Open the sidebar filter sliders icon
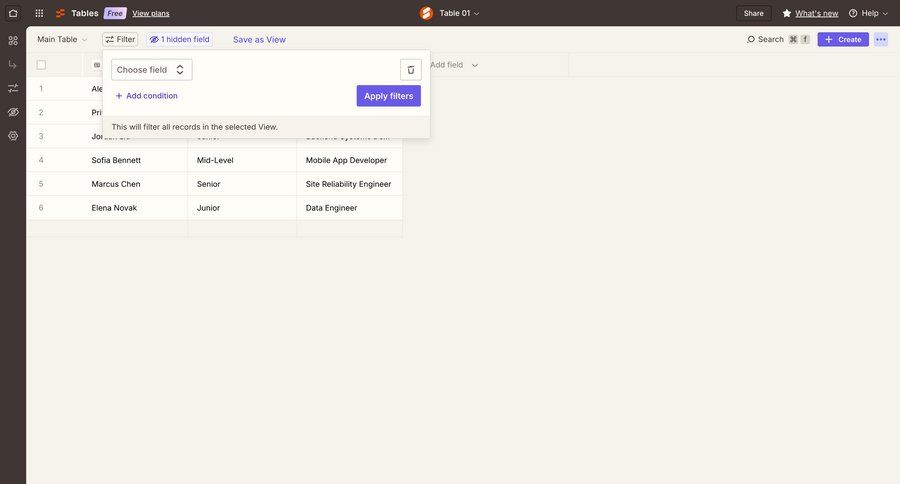 tap(13, 88)
